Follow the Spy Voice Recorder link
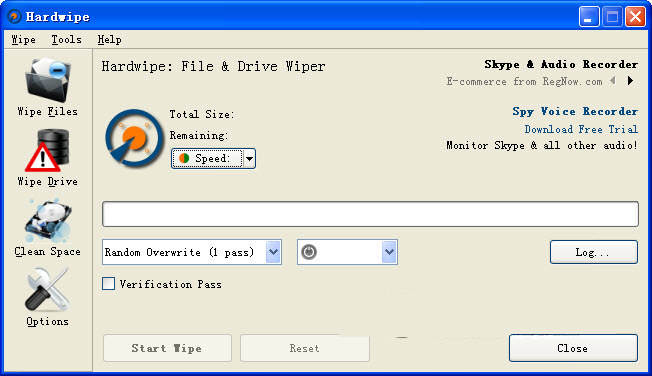 575,111
